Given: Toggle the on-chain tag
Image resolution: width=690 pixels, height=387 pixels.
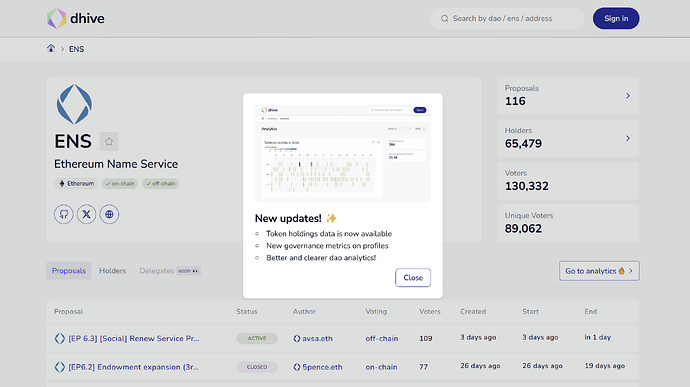Looking at the screenshot, I should 120,184.
